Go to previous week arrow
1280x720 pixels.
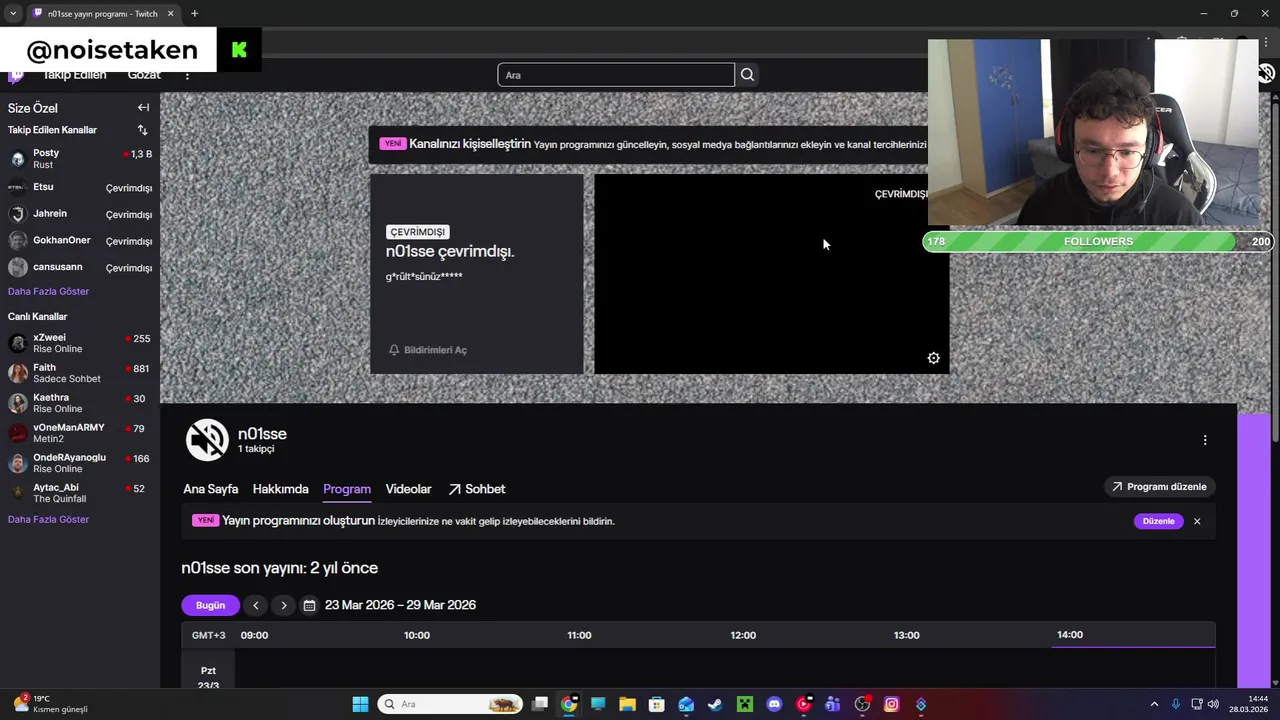[x=255, y=605]
